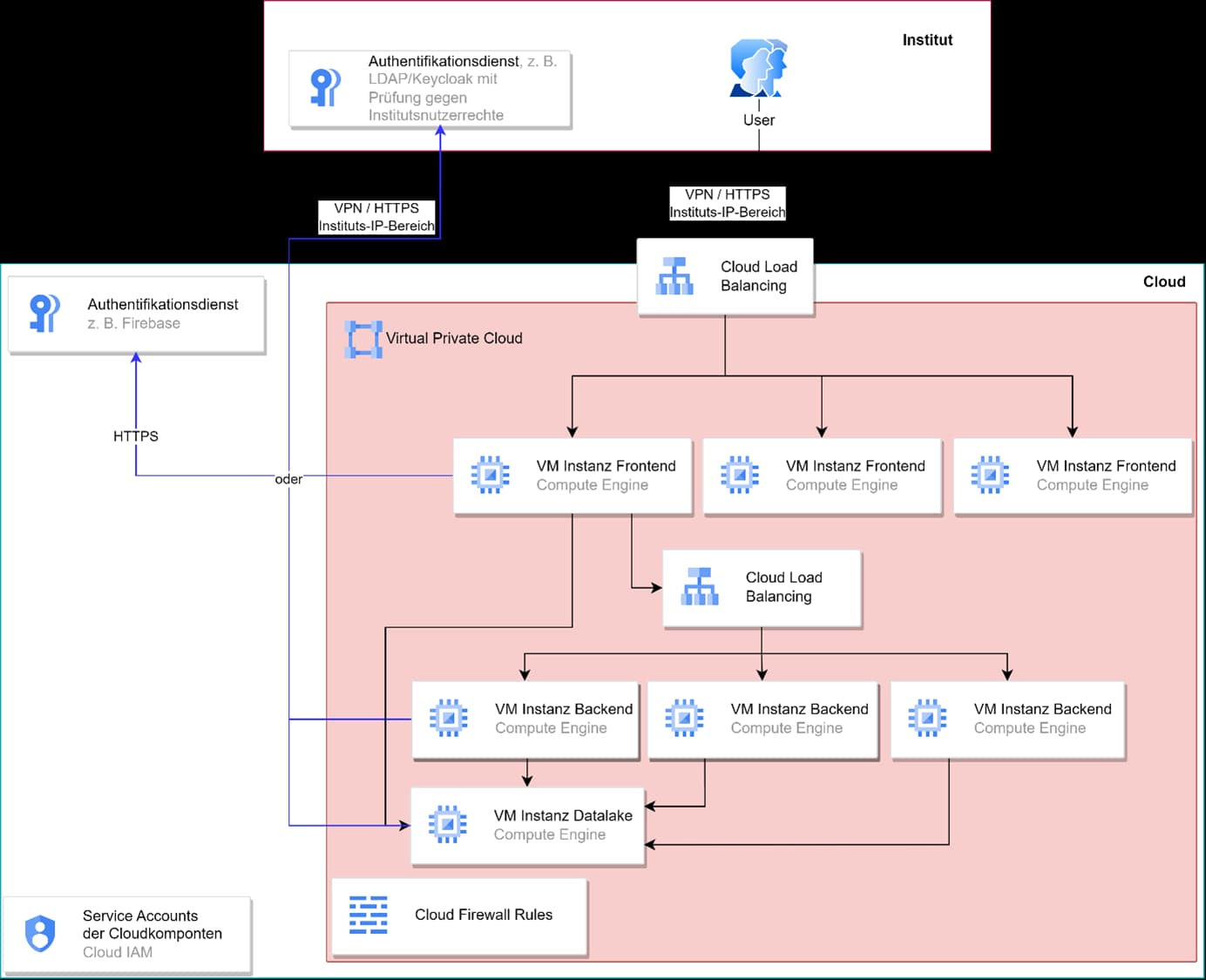The width and height of the screenshot is (1206, 980).
Task: Select the chip icon of the leftmost VM Instanz Backend
Action: (x=449, y=718)
